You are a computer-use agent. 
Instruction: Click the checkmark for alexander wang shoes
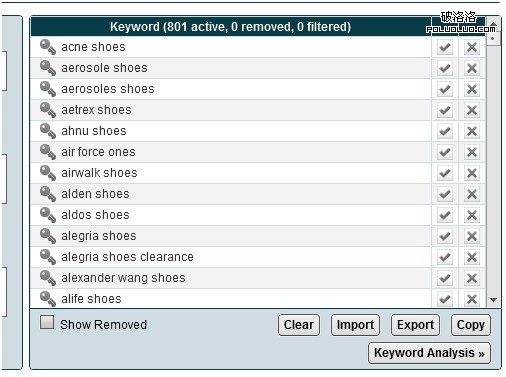[x=445, y=278]
